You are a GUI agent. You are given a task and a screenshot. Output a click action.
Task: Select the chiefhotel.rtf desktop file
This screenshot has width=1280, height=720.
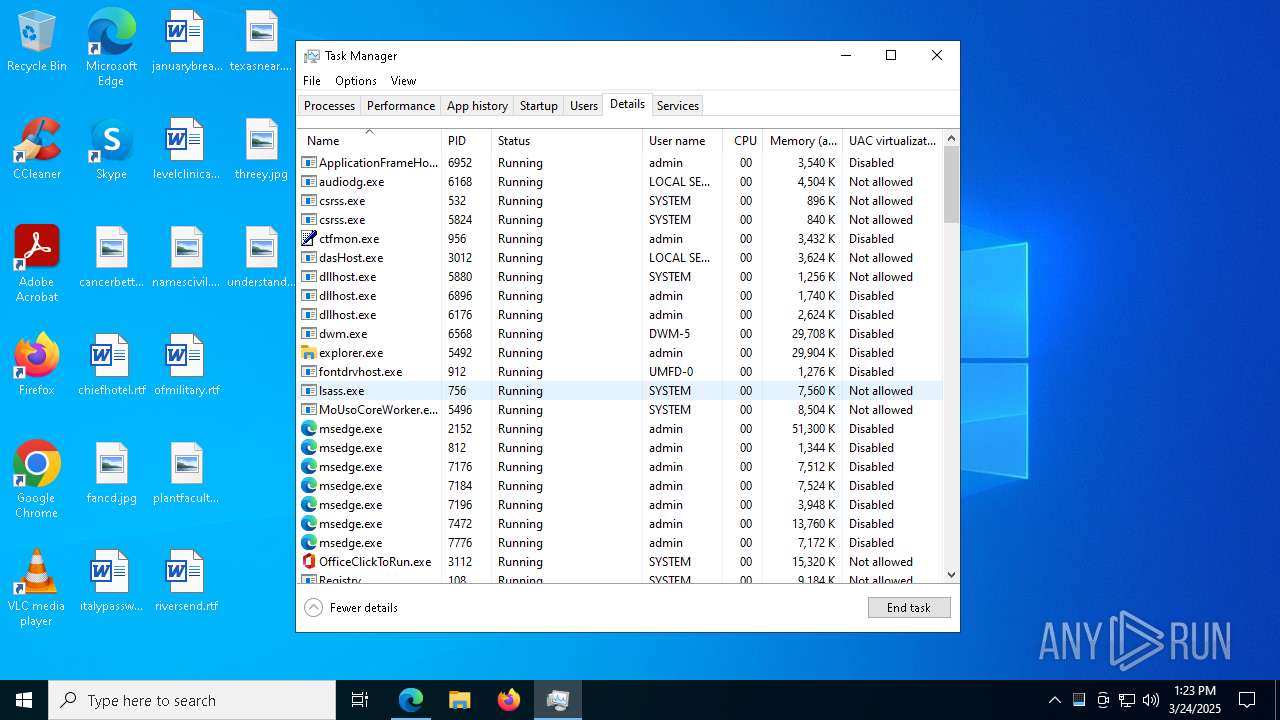(x=111, y=365)
